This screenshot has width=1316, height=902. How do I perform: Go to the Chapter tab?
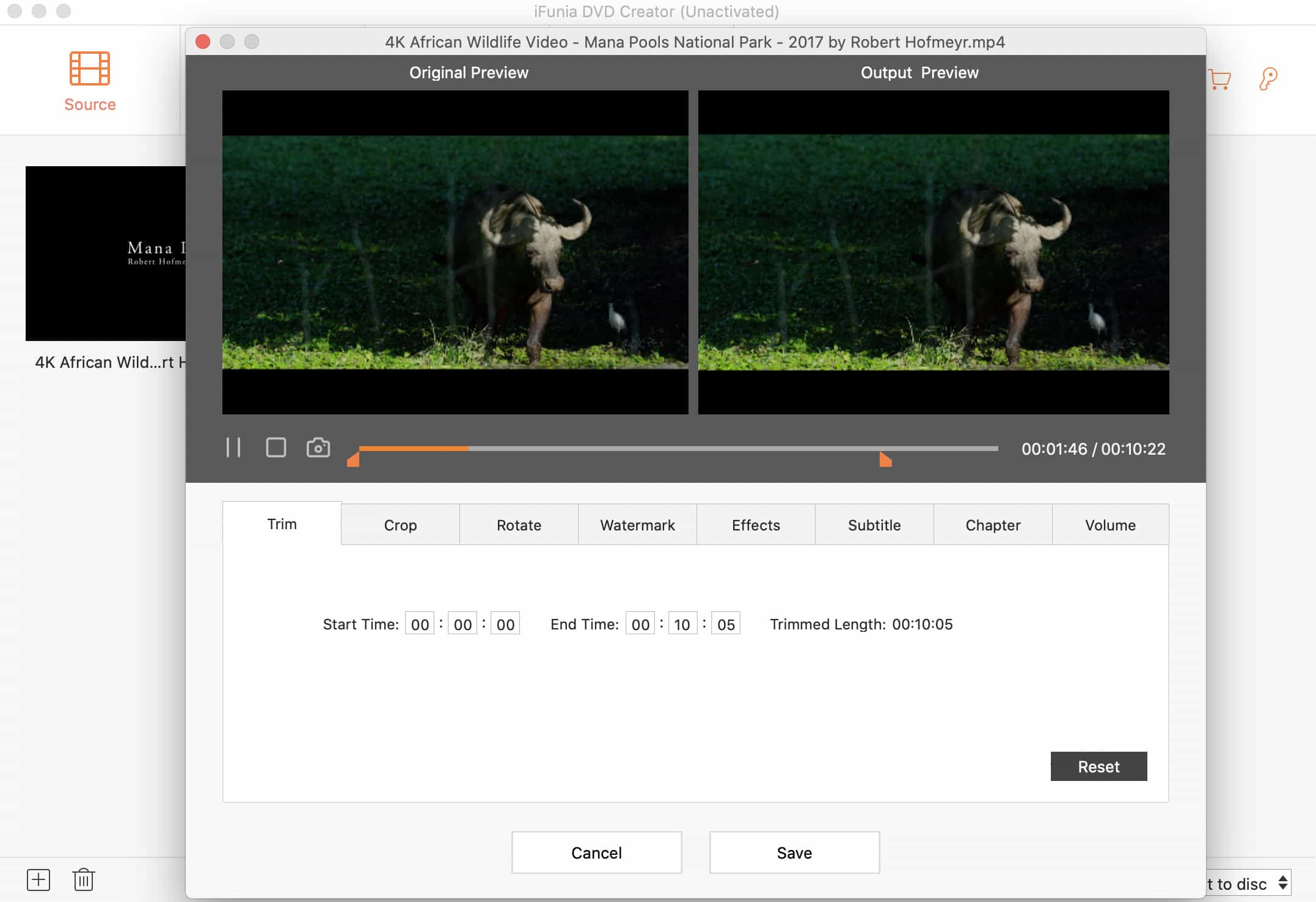[x=993, y=525]
